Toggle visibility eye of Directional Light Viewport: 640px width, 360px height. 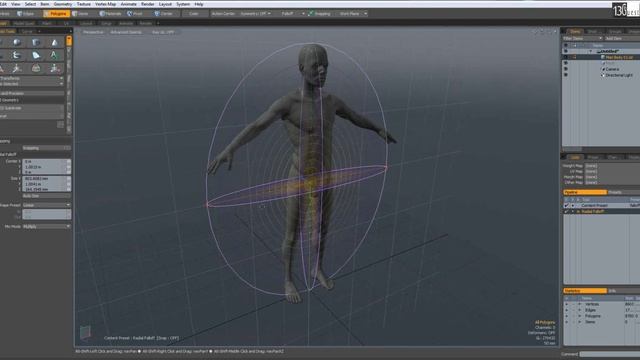point(566,75)
